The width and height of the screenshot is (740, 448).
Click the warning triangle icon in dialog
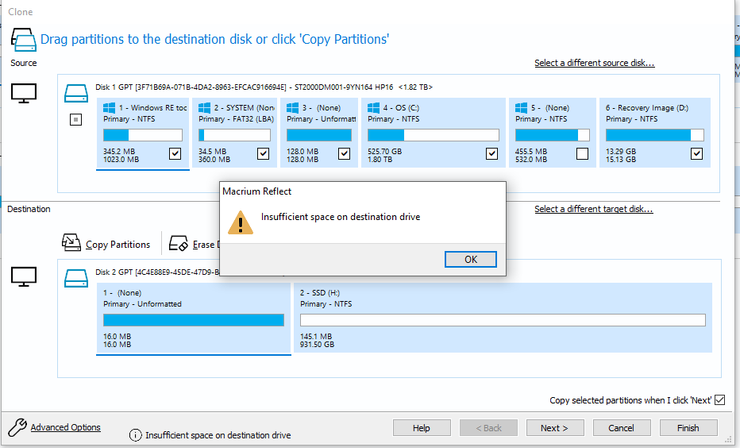[240, 220]
